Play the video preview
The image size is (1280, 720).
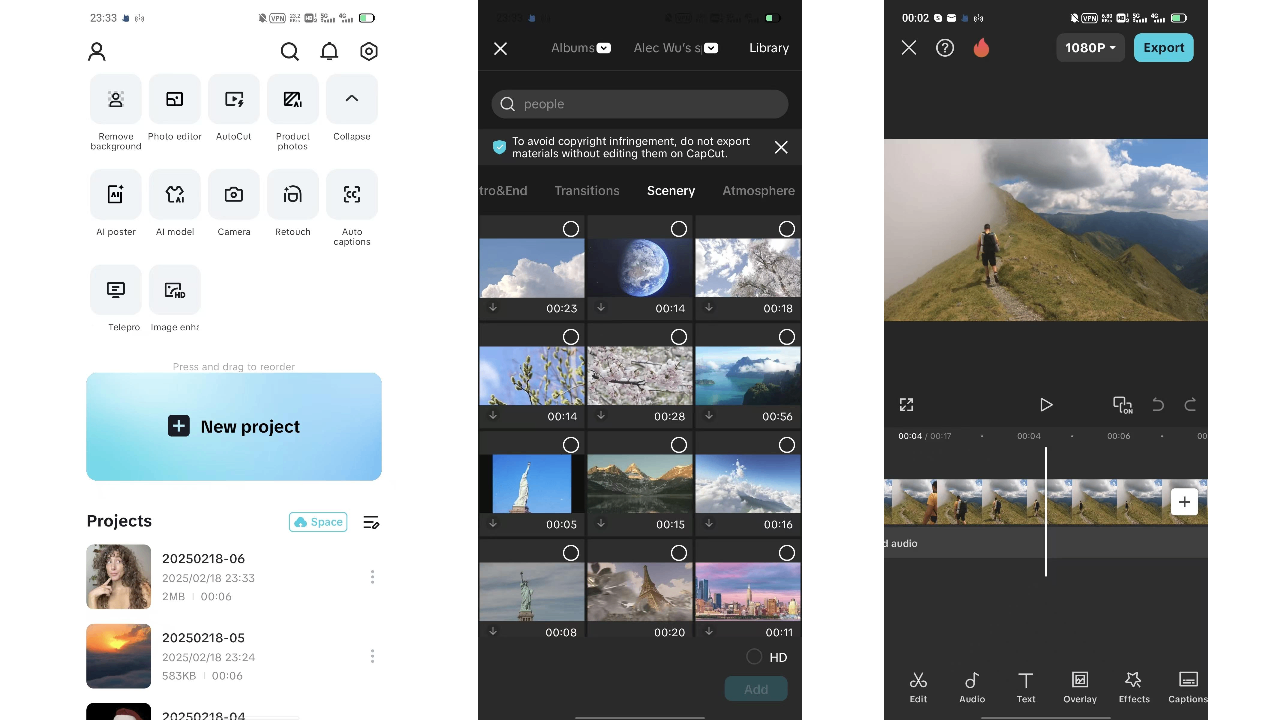pos(1046,405)
